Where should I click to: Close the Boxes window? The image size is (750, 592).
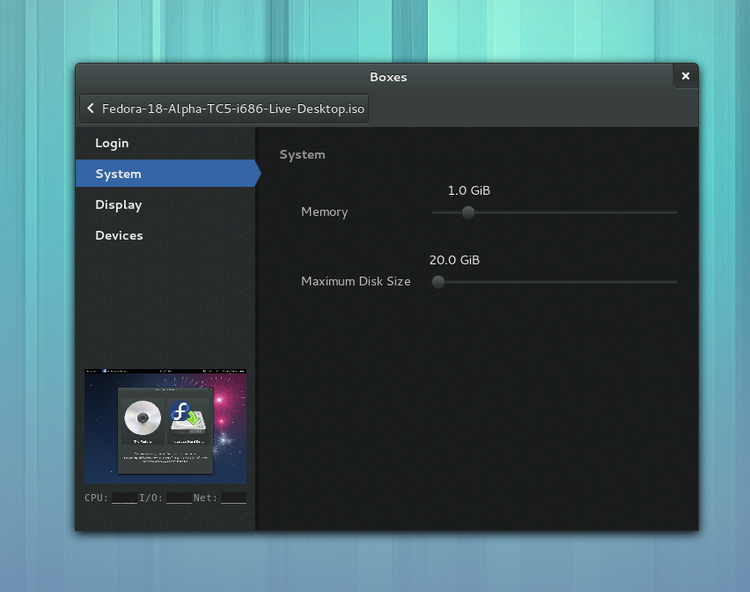[685, 76]
